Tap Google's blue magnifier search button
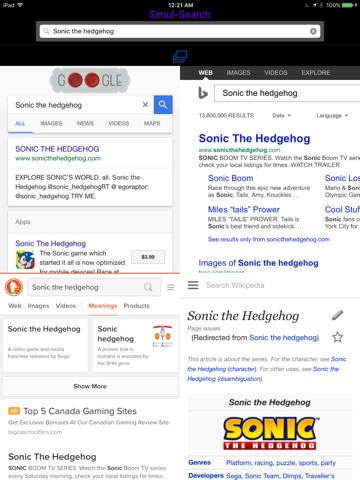Screen dimensions: 360x480 [x=163, y=105]
